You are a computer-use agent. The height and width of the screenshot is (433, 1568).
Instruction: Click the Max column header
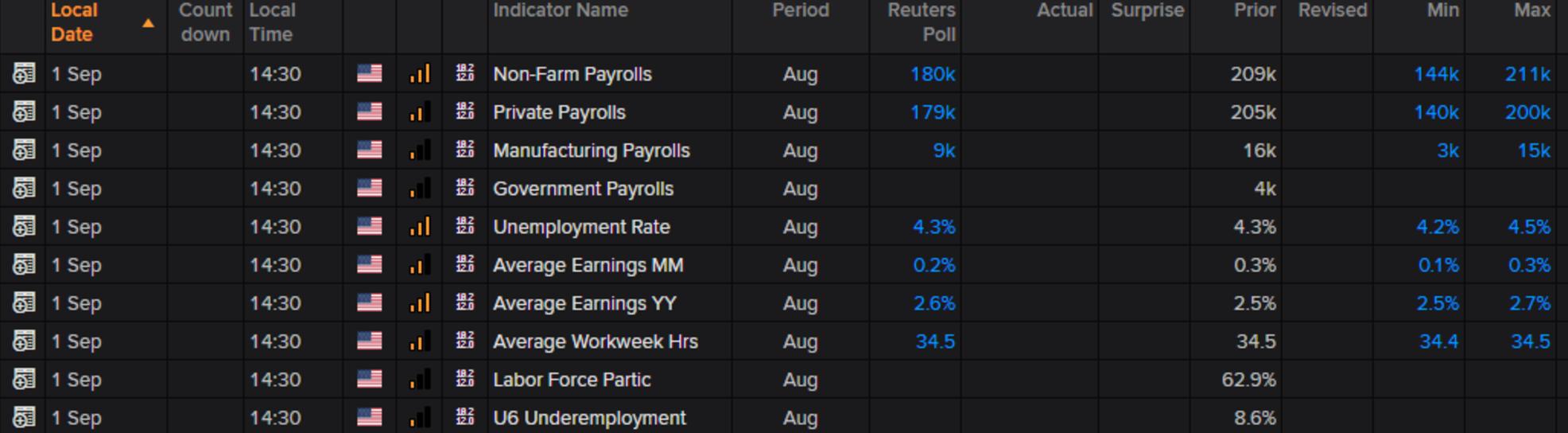click(x=1532, y=10)
